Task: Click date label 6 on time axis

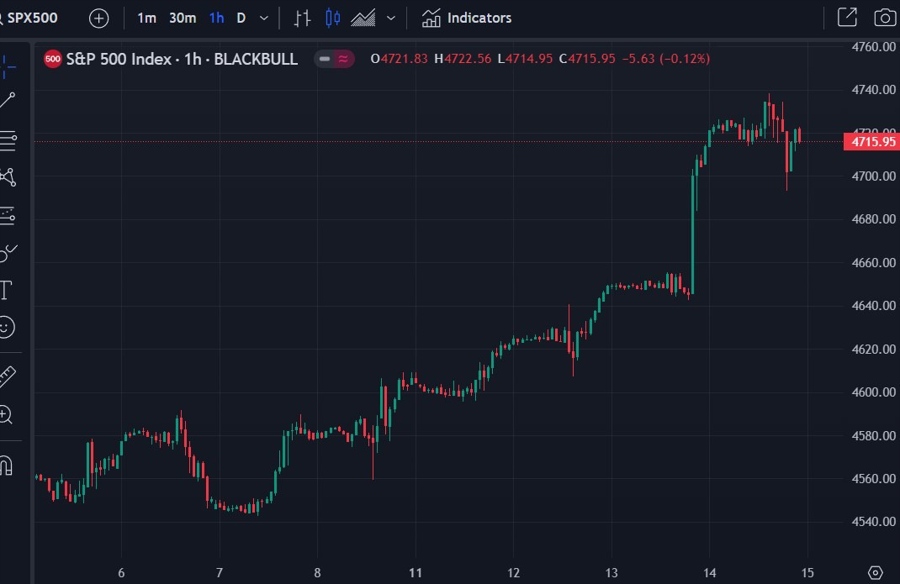Action: pyautogui.click(x=121, y=573)
